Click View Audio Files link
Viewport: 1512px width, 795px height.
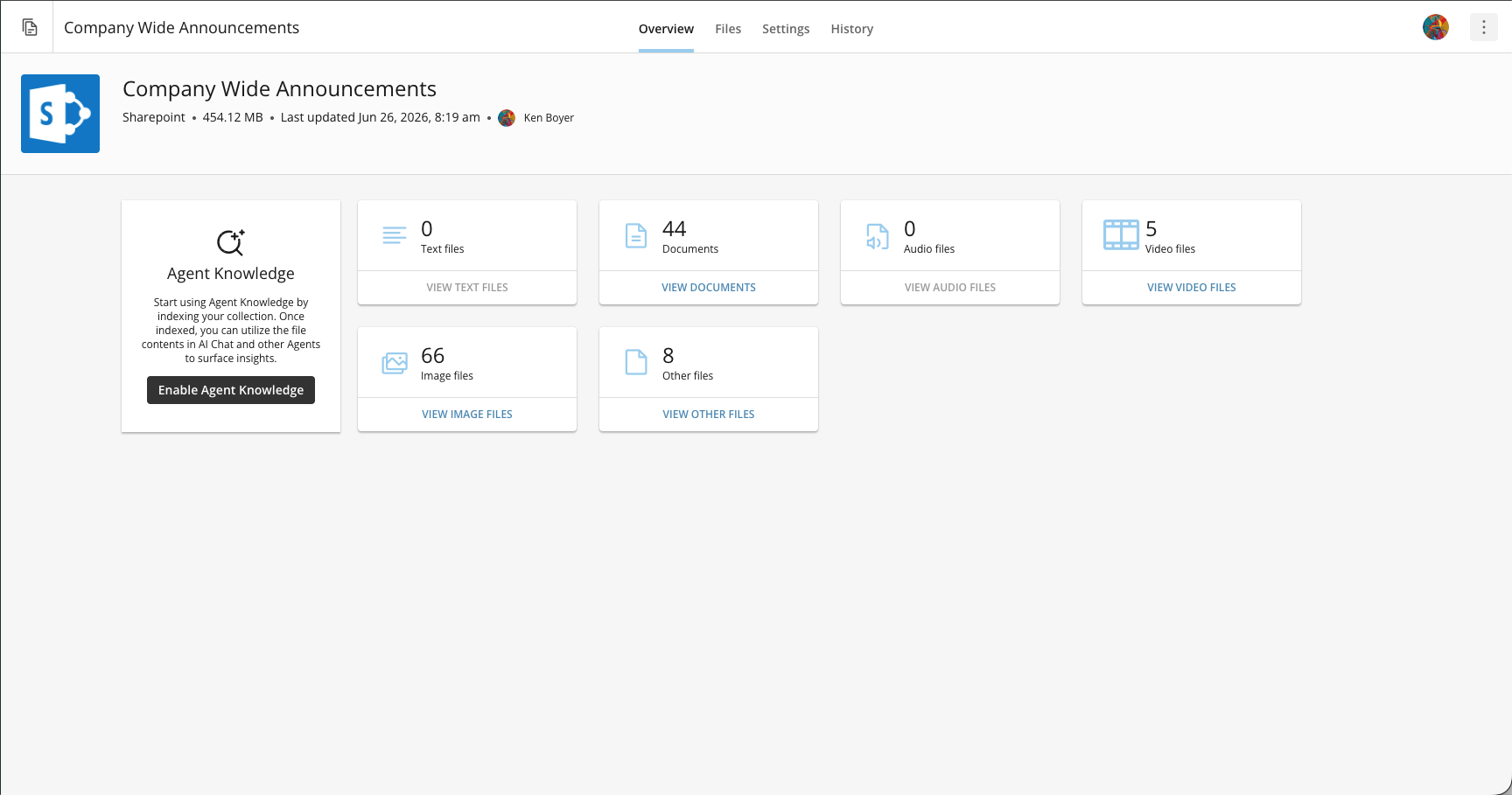(x=950, y=288)
